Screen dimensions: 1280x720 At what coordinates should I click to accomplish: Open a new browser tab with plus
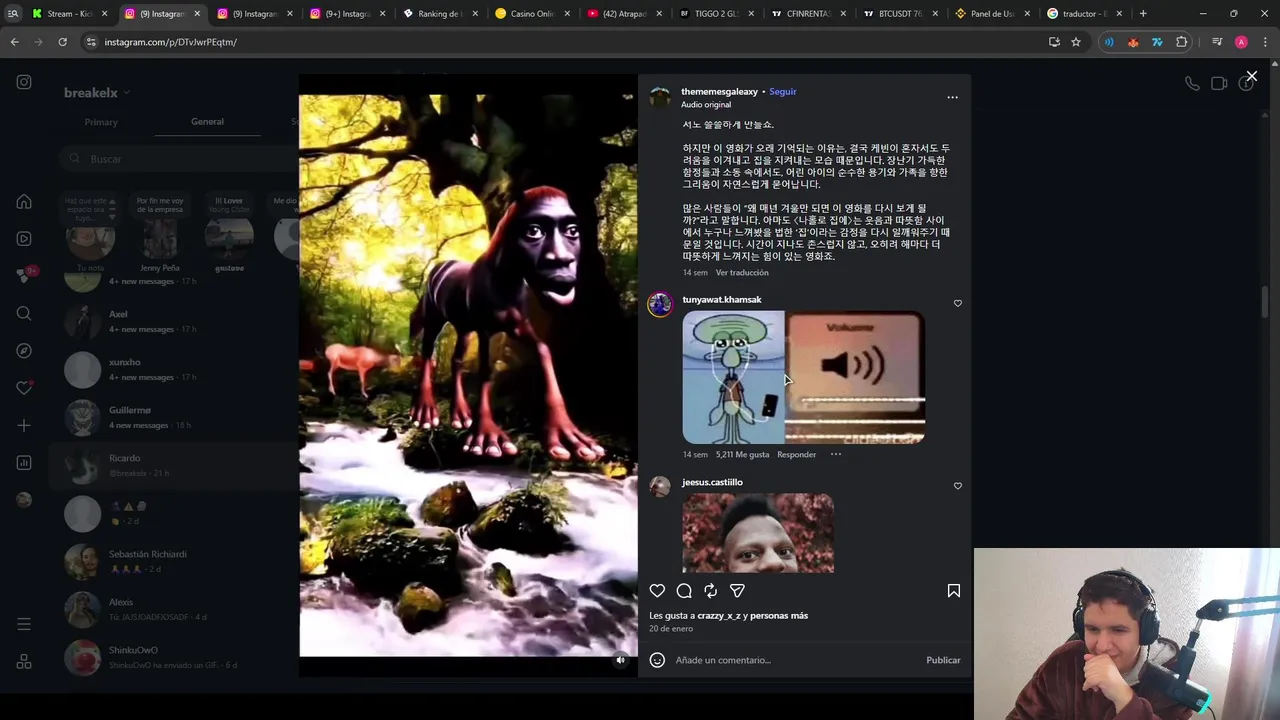1143,14
